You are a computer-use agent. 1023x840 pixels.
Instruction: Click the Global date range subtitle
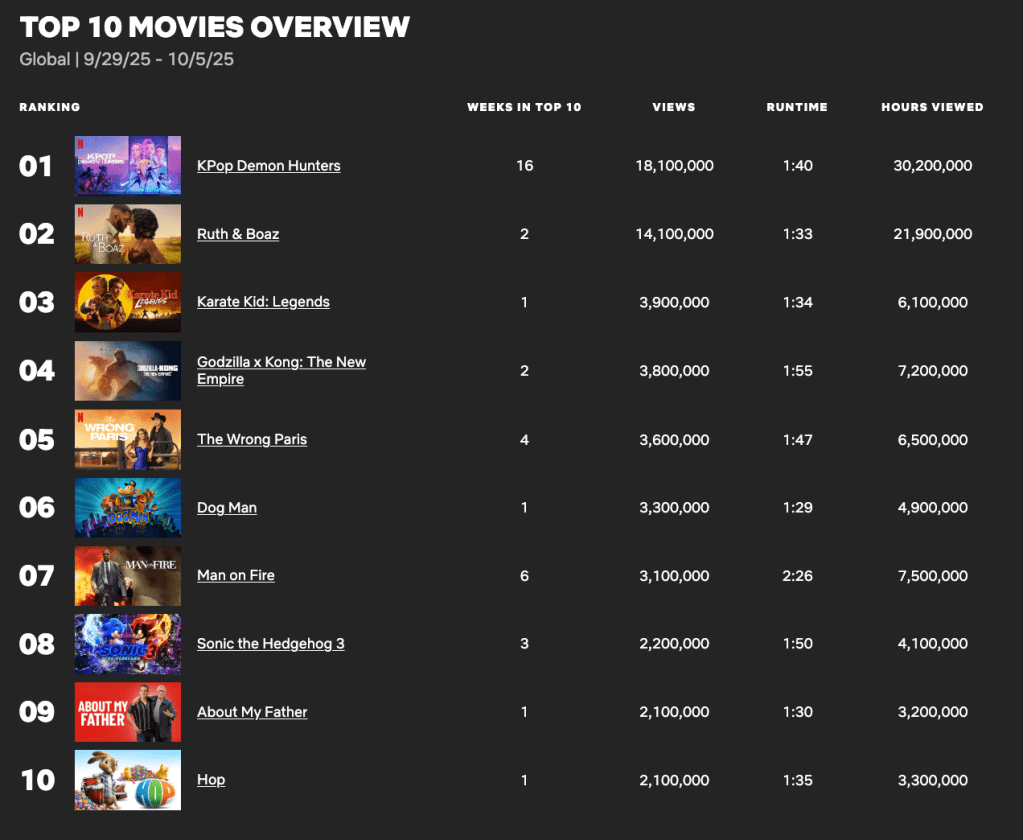point(127,59)
